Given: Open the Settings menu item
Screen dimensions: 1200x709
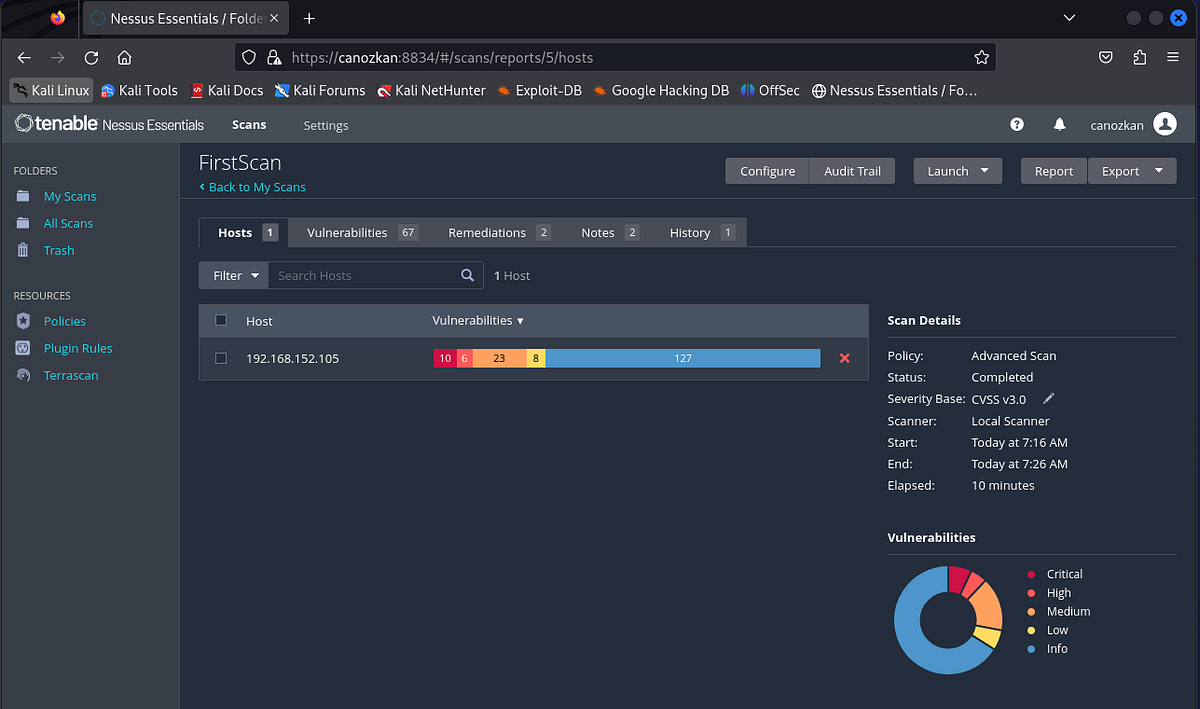Looking at the screenshot, I should tap(325, 125).
